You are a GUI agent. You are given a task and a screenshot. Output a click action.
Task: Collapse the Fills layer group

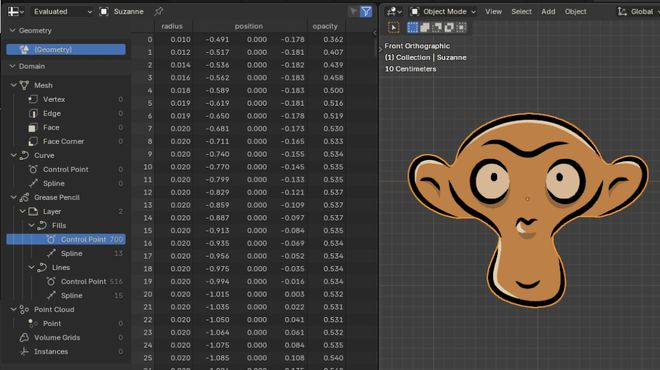tap(31, 225)
